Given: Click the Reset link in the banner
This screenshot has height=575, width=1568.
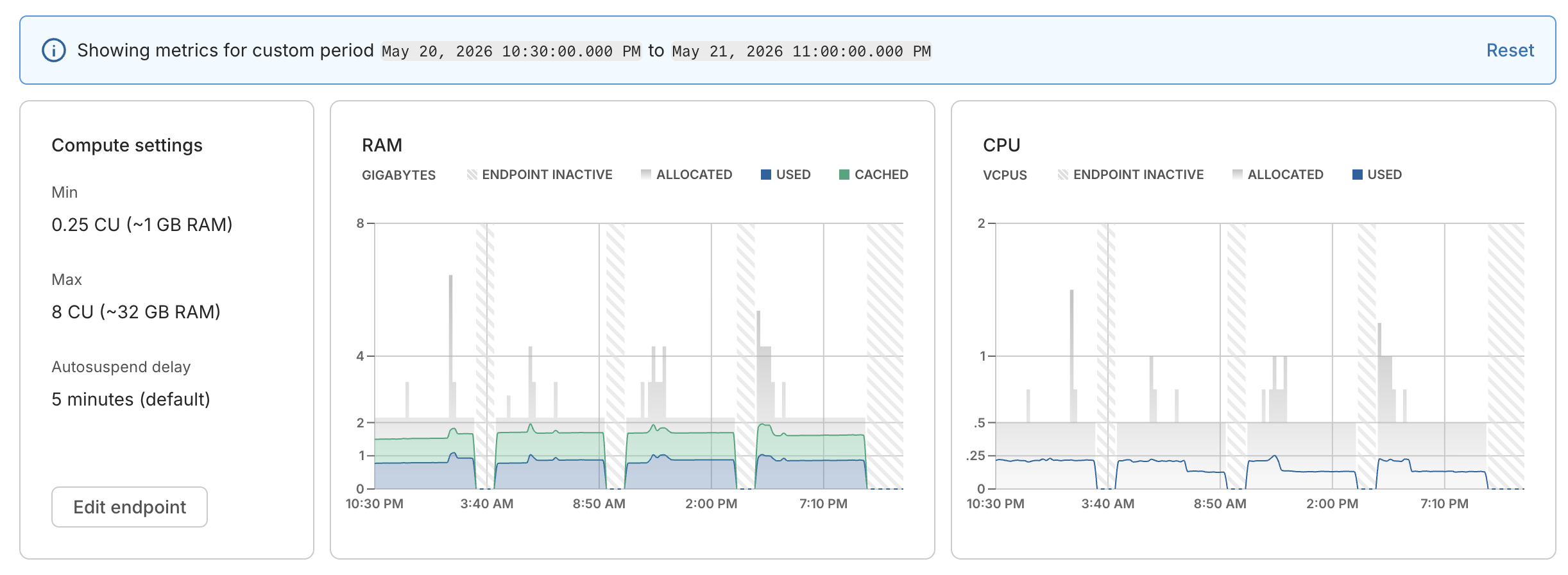Looking at the screenshot, I should 1510,50.
